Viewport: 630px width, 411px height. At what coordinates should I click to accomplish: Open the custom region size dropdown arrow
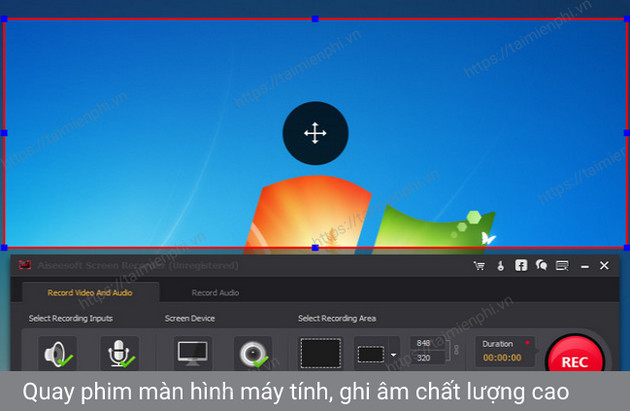(x=394, y=354)
